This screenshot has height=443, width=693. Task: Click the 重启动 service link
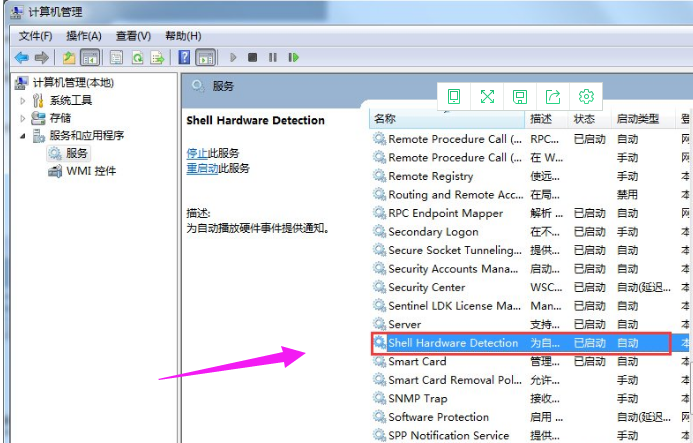pos(202,168)
